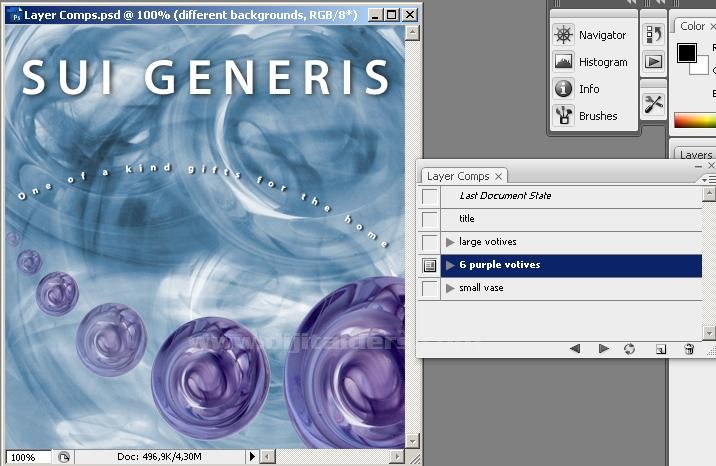Select the Last Document State row
The width and height of the screenshot is (716, 466).
(x=571, y=197)
